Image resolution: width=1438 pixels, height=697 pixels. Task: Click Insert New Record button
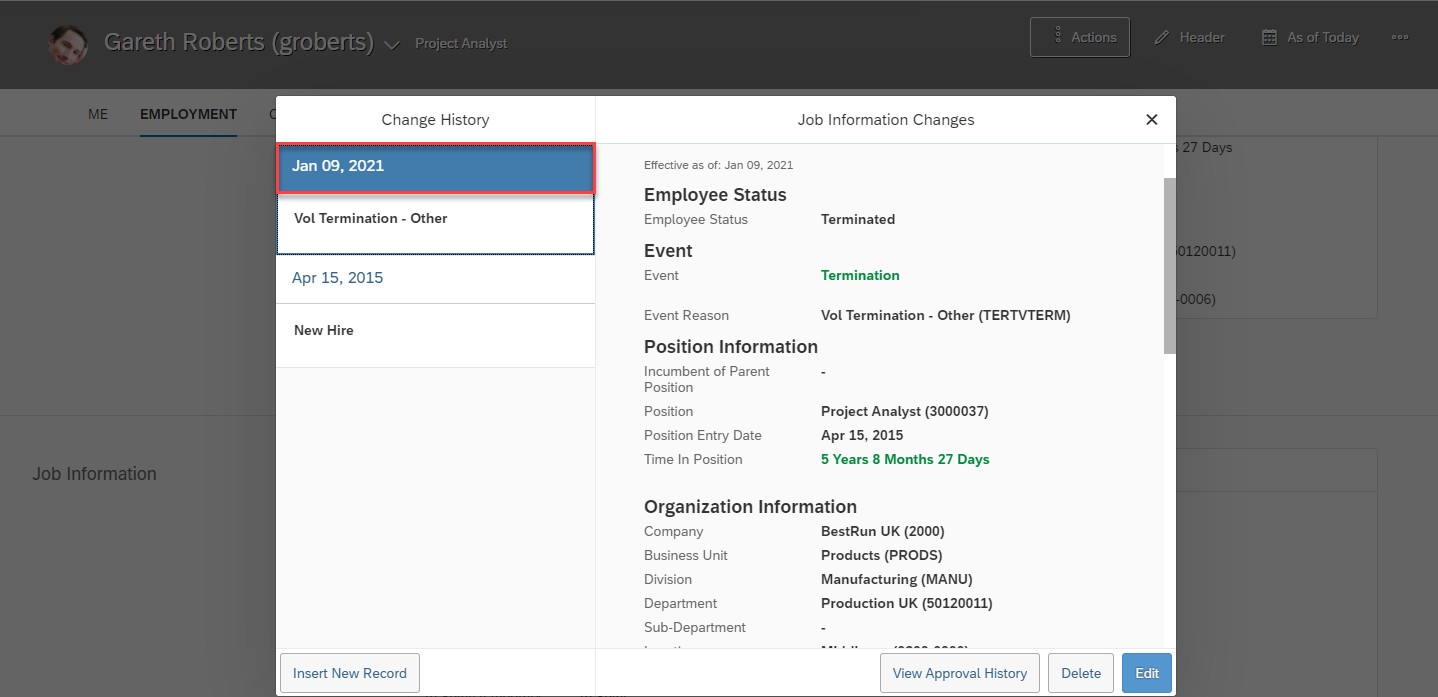pyautogui.click(x=350, y=673)
